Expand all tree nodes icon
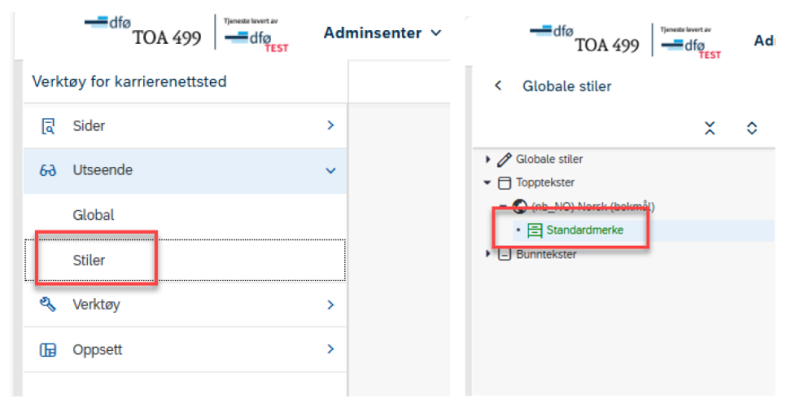Image resolution: width=800 pixels, height=408 pixels. pos(752,128)
